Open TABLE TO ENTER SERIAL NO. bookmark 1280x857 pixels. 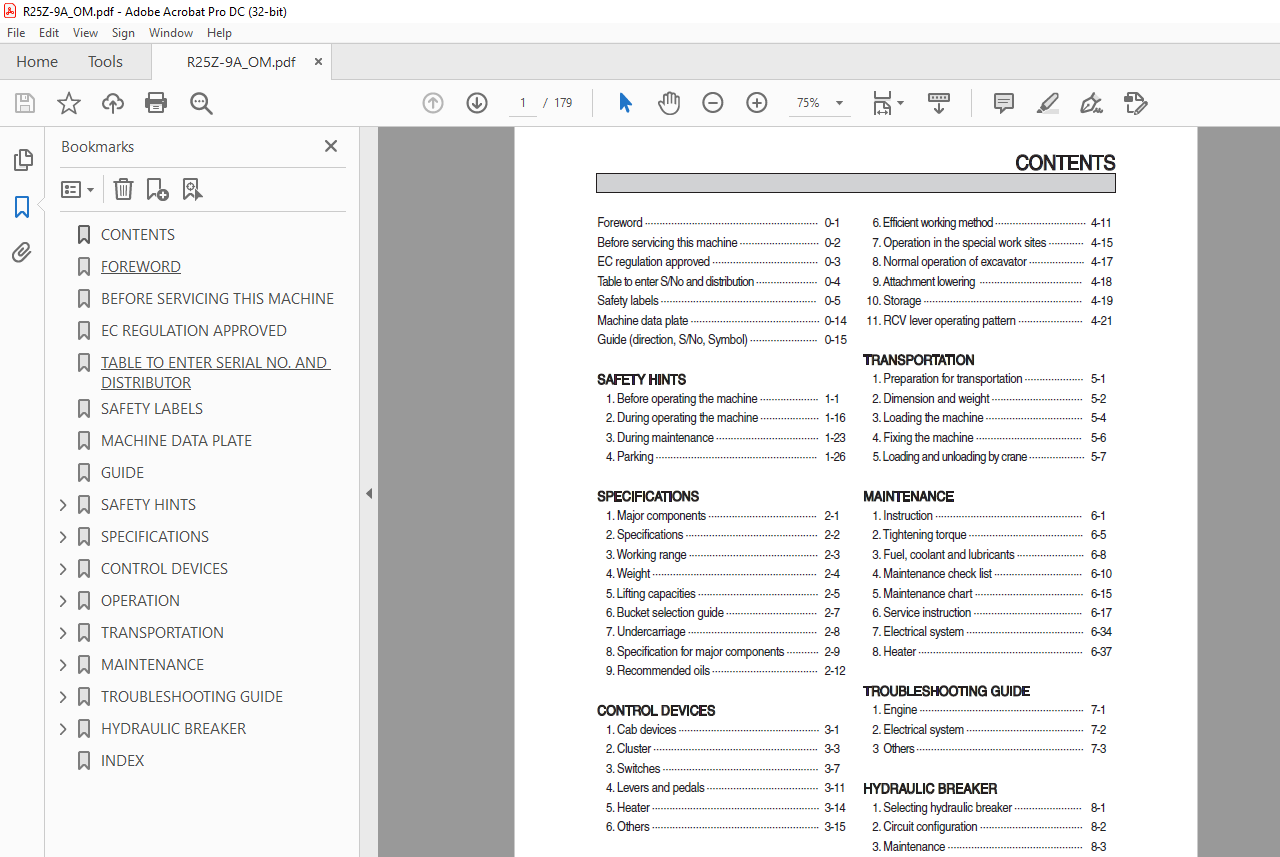click(215, 373)
